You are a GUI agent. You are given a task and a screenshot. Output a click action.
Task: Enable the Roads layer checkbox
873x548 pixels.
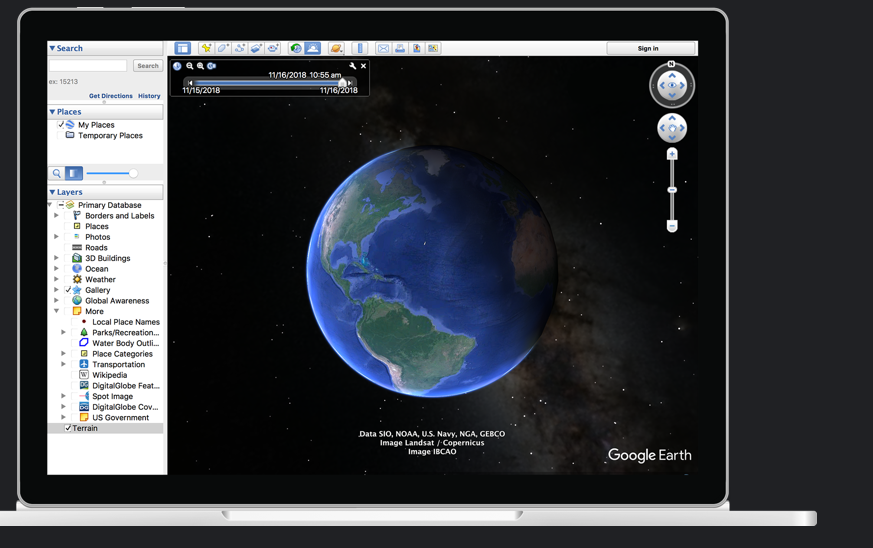[x=68, y=247]
